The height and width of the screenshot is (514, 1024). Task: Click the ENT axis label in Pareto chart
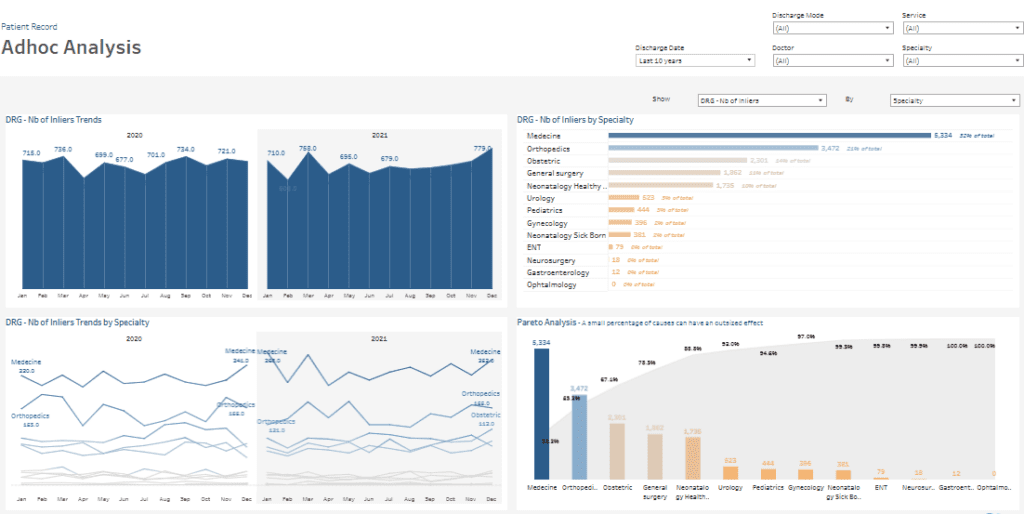tap(882, 487)
